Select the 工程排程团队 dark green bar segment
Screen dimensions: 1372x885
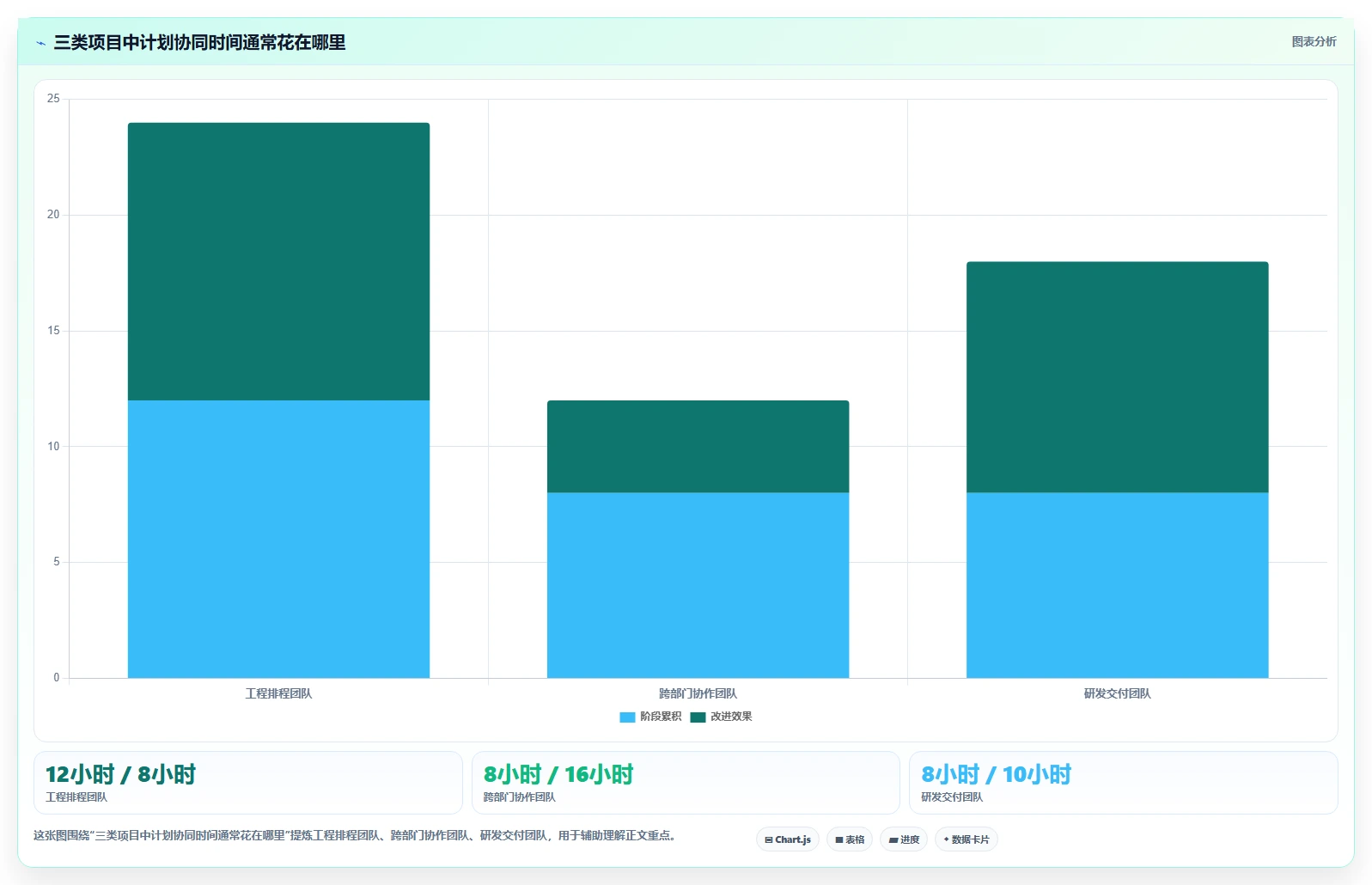pyautogui.click(x=278, y=261)
